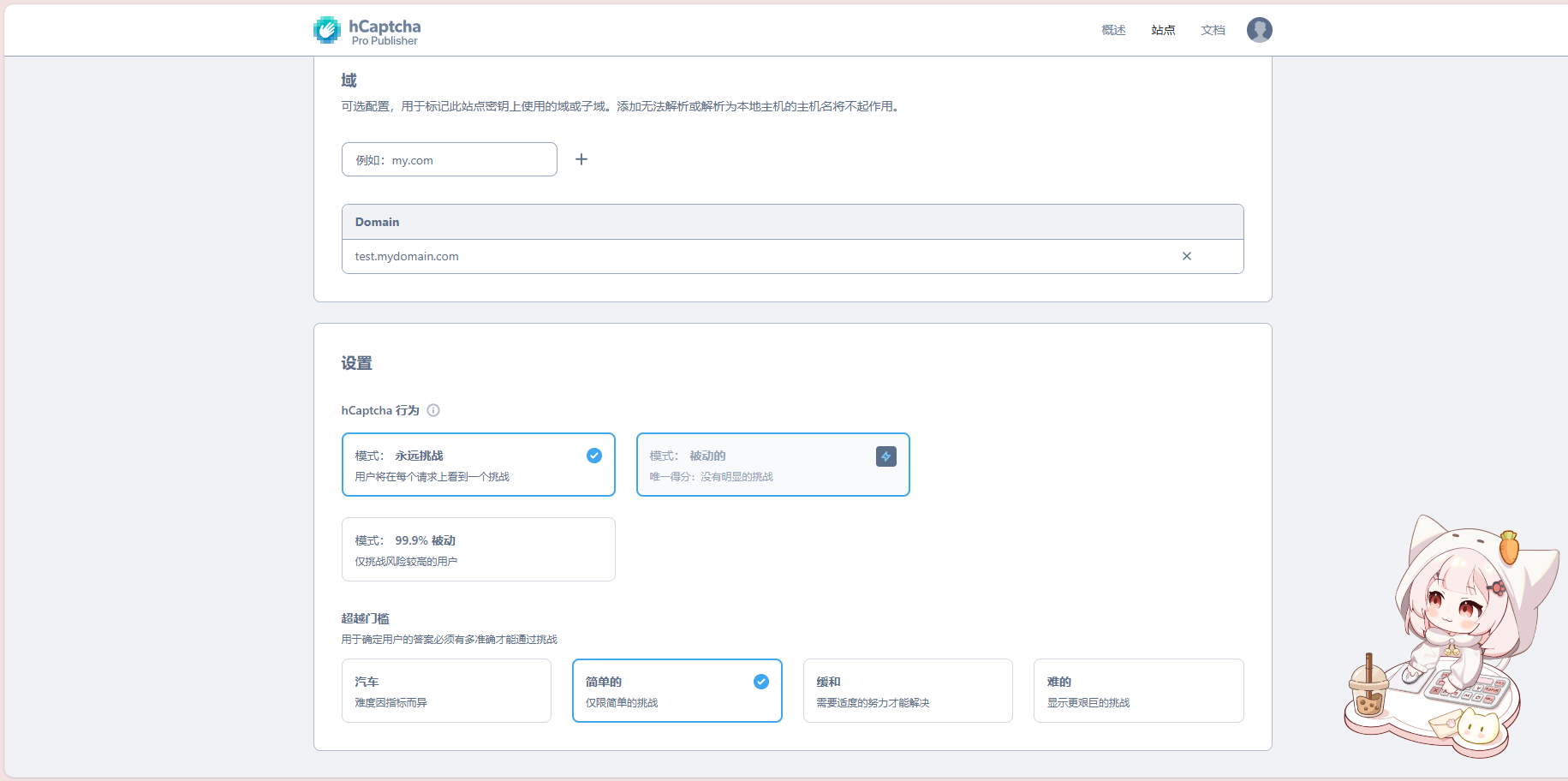Viewport: 1568px width, 781px height.
Task: Click info icon beside hCaptcha 行为
Action: 433,410
